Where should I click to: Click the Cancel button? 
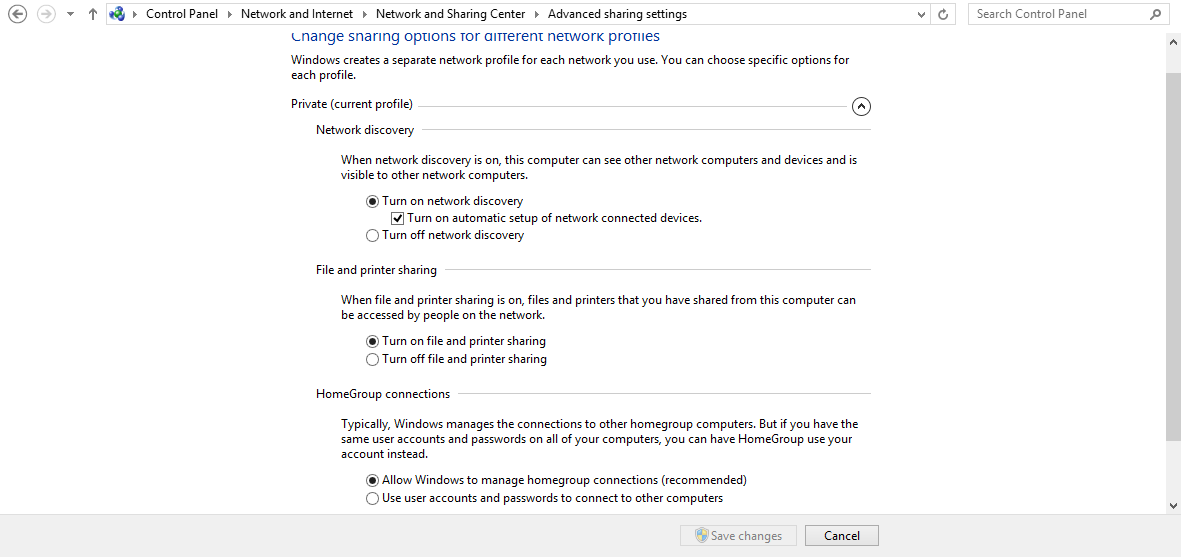click(841, 536)
